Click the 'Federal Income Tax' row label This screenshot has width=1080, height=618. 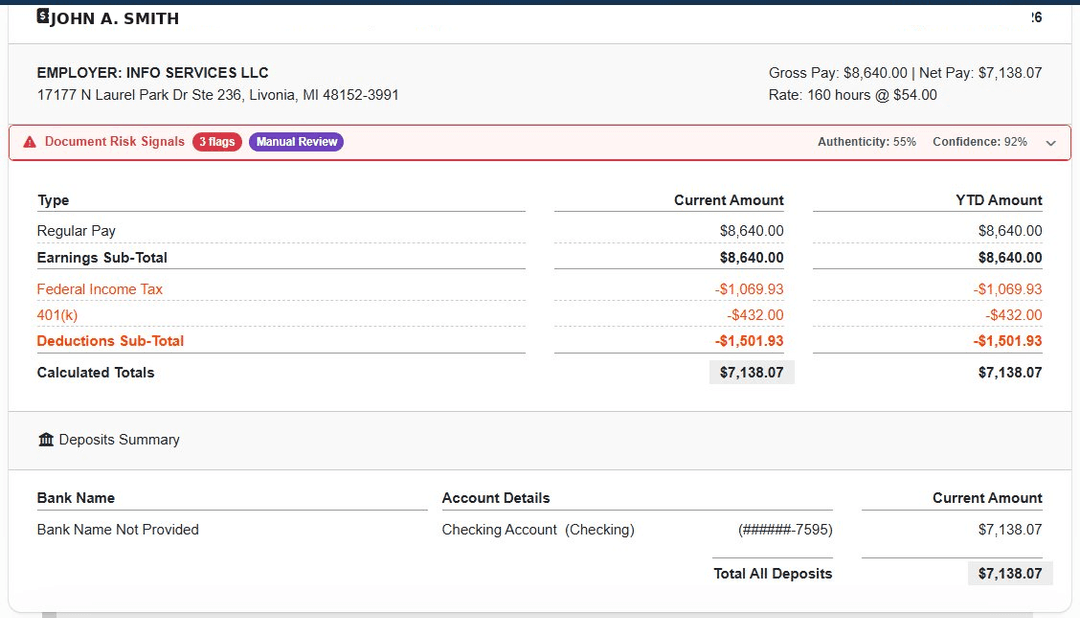100,289
